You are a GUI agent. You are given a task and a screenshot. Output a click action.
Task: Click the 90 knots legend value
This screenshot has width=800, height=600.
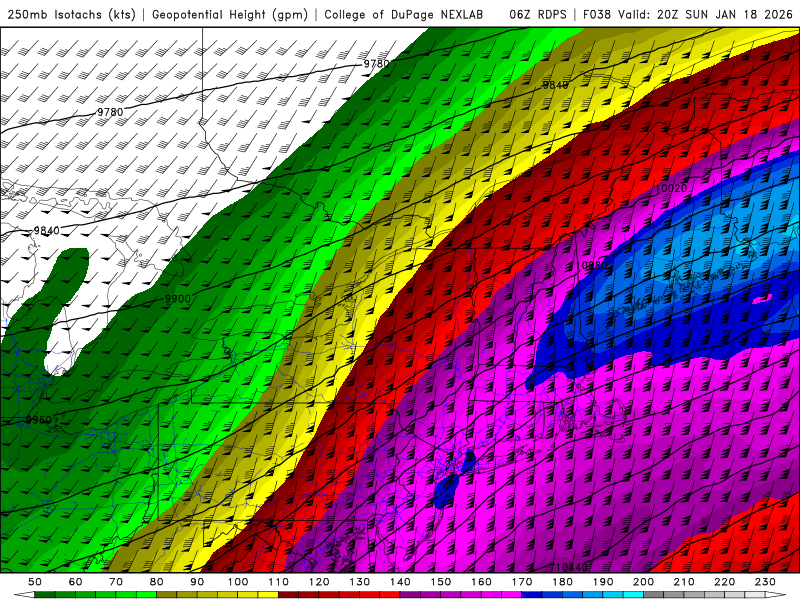[x=197, y=582]
